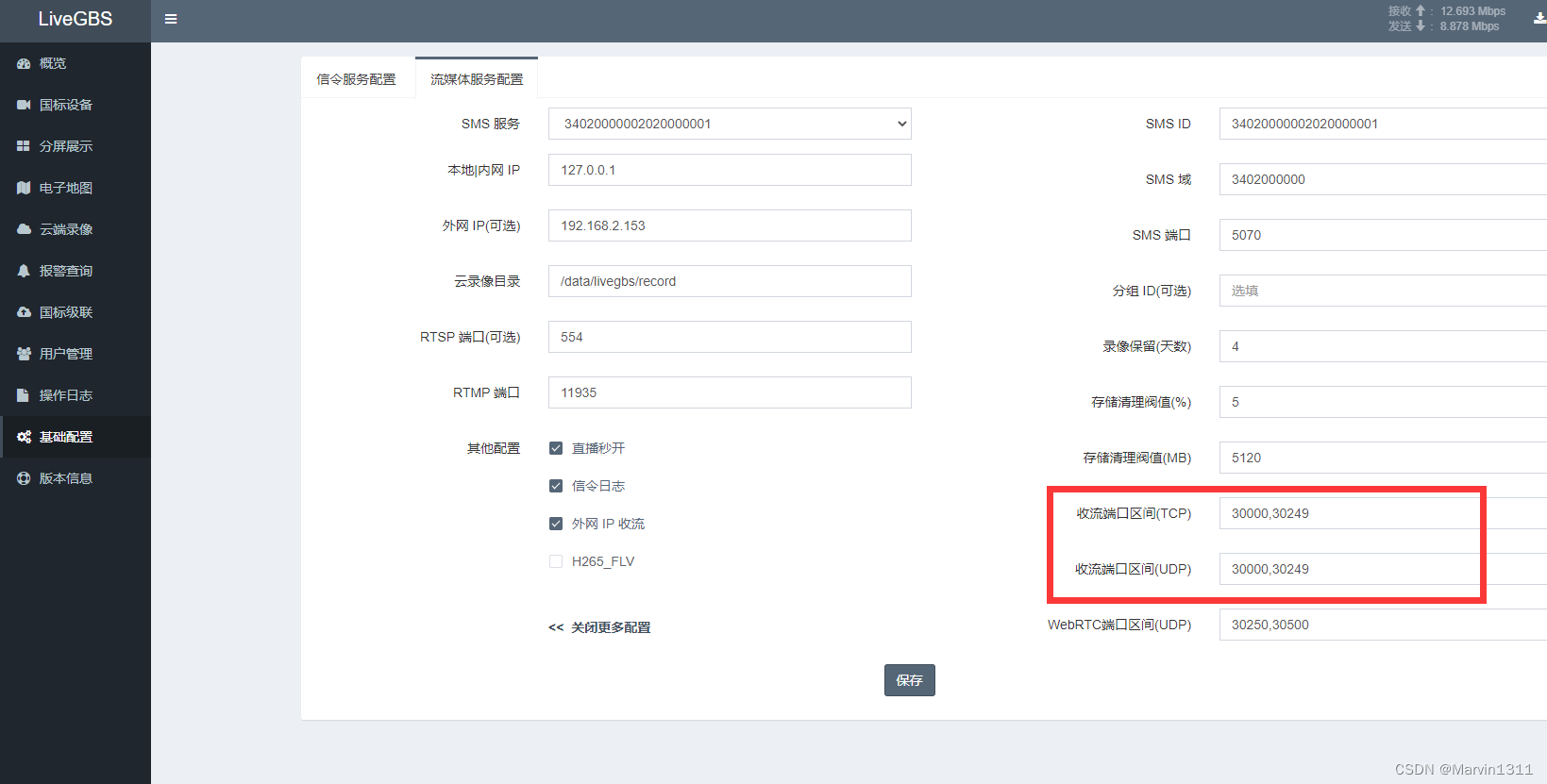Click WebRTC端口区间(UDP) input field
Screen dimensions: 1547x784
click(1383, 625)
